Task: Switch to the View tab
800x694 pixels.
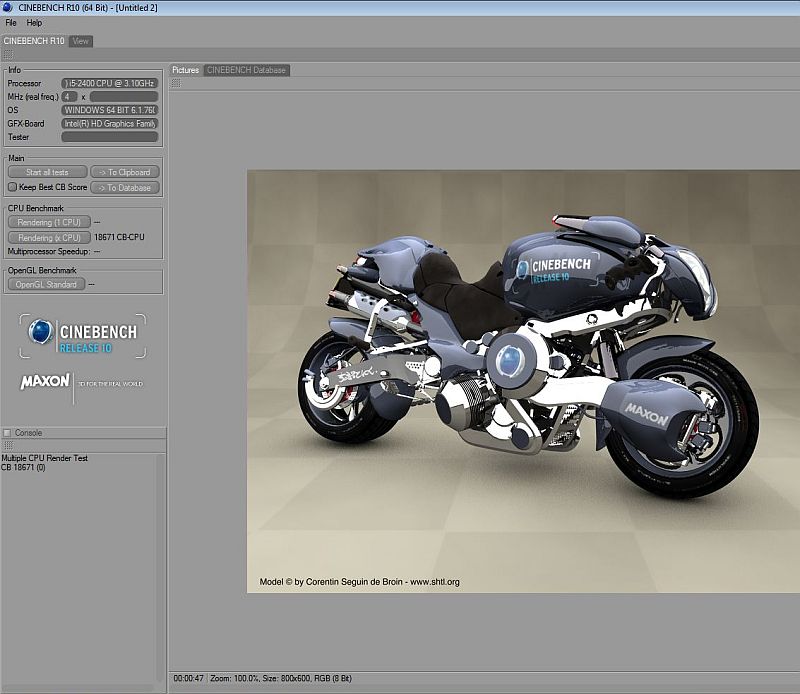Action: click(x=81, y=41)
